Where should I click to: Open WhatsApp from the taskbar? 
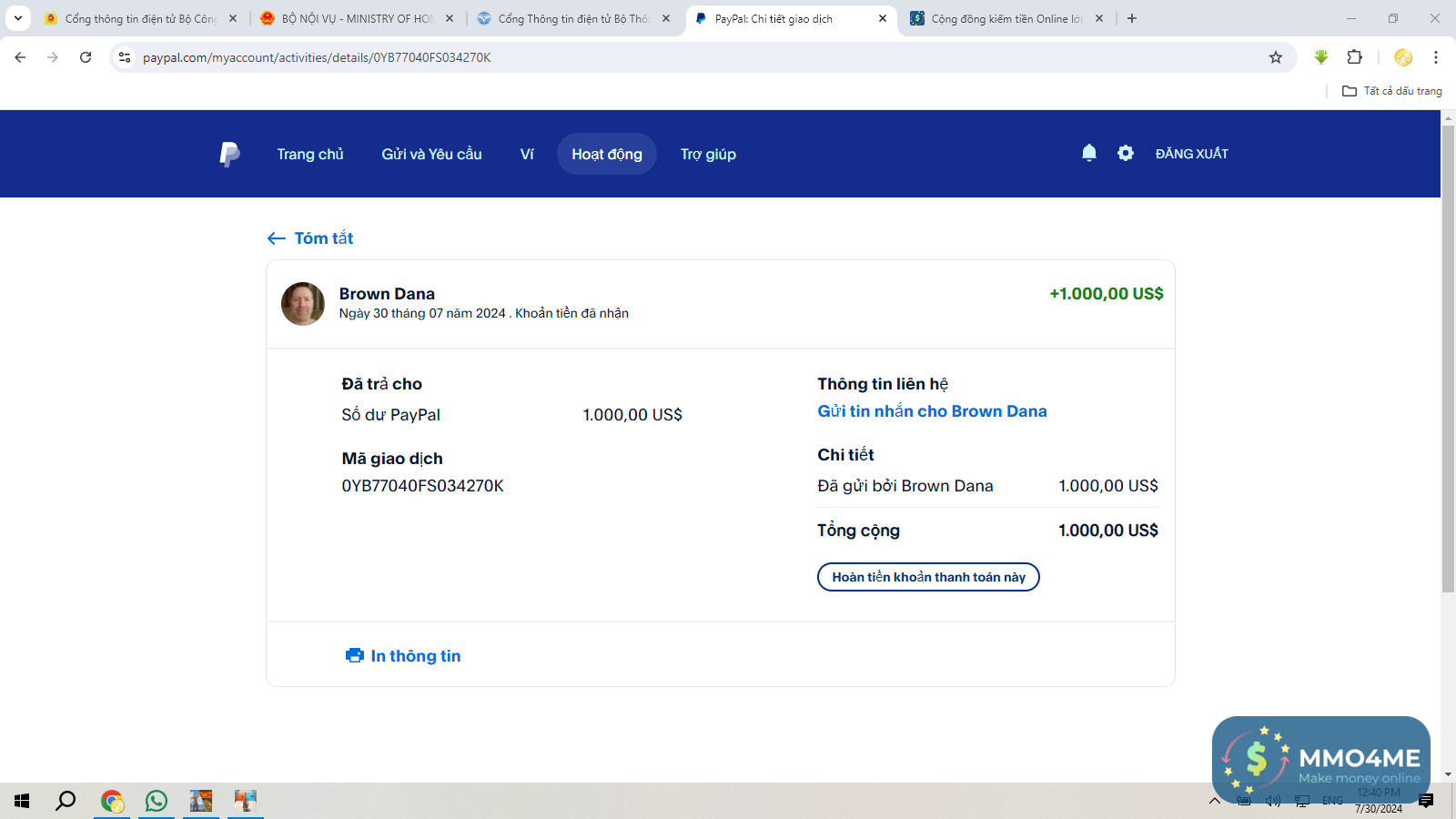(x=157, y=801)
